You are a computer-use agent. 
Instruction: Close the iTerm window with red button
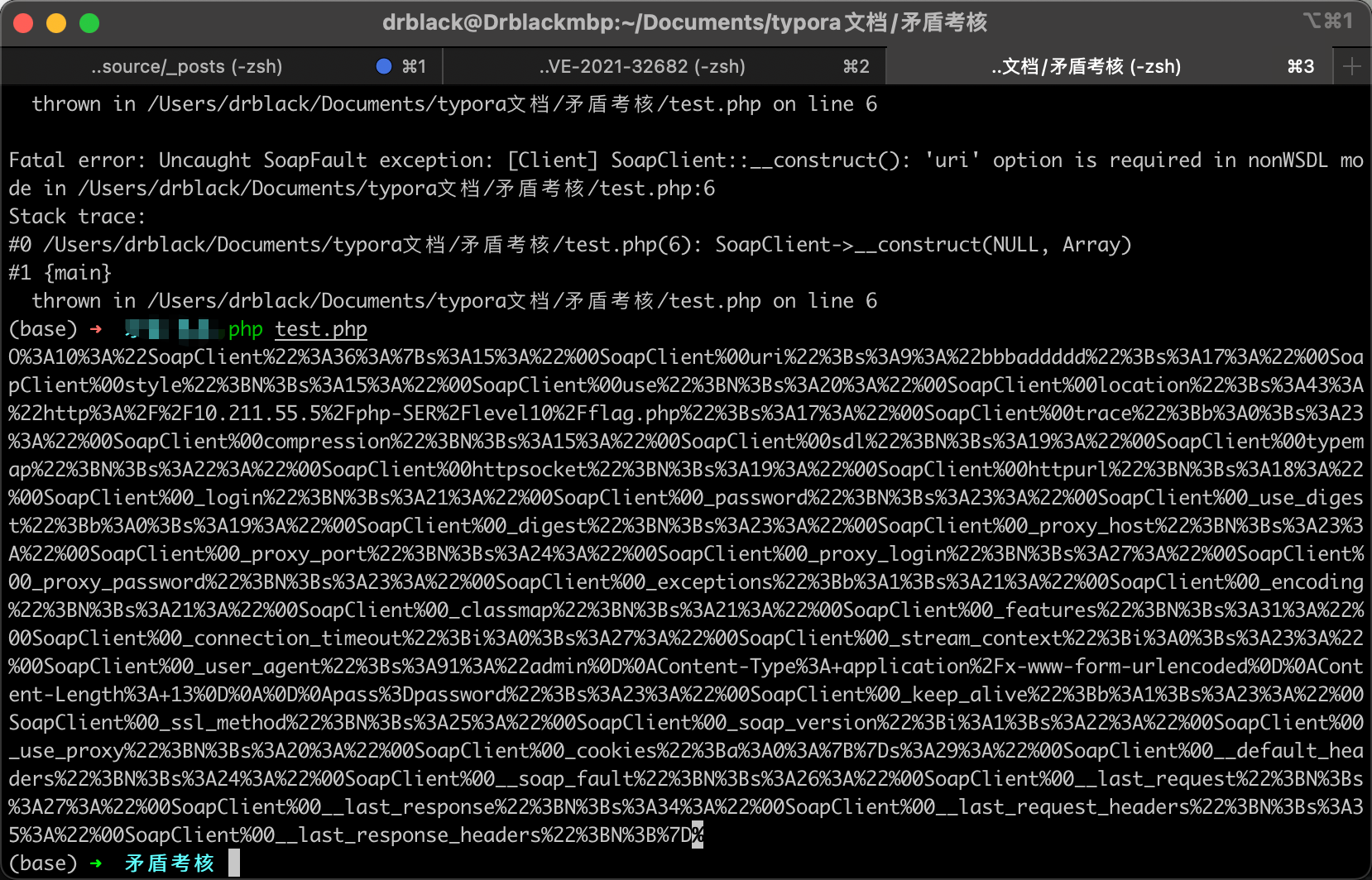[23, 23]
